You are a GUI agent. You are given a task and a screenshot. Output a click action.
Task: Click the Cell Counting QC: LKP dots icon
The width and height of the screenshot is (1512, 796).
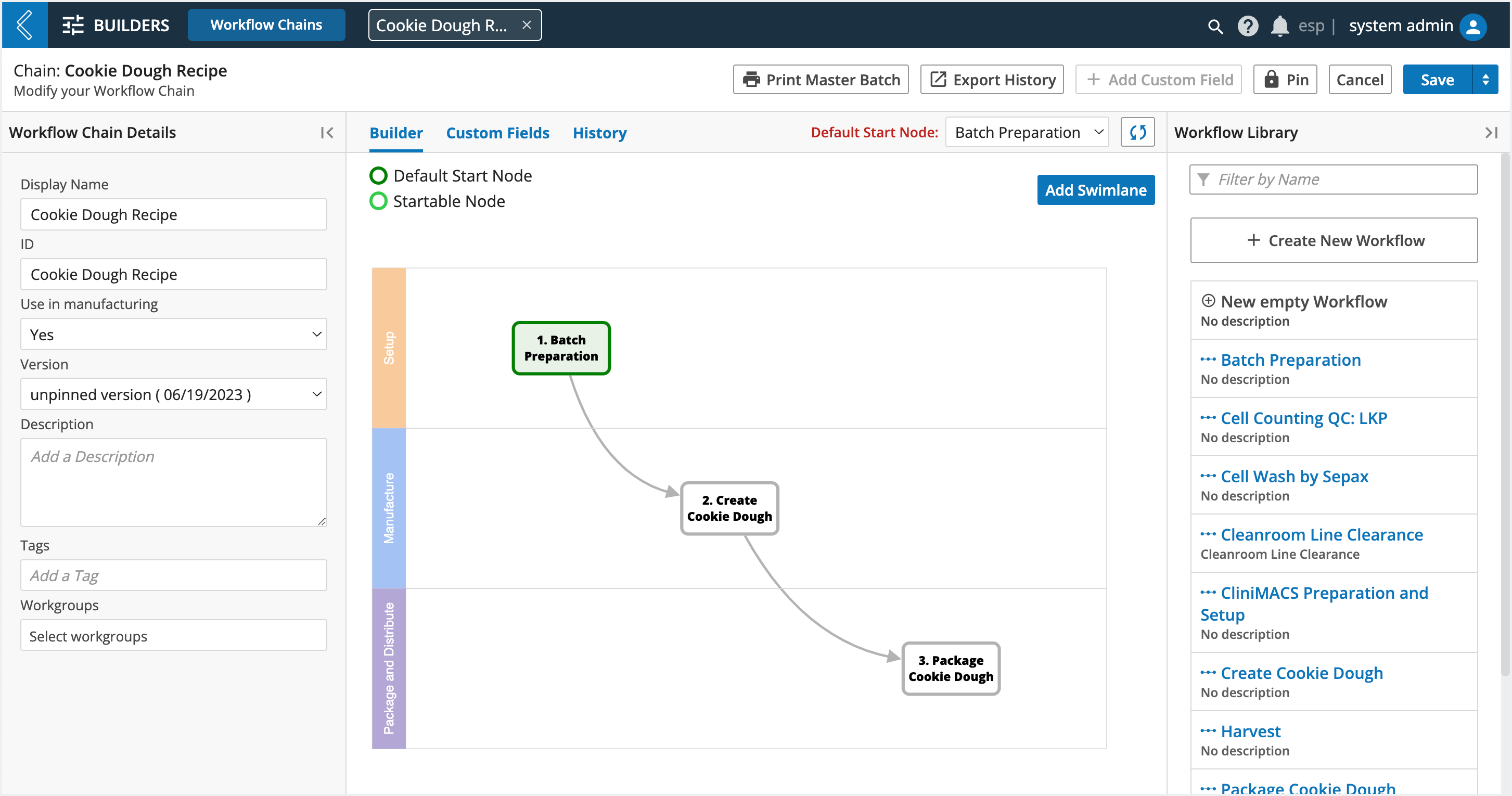(1208, 417)
